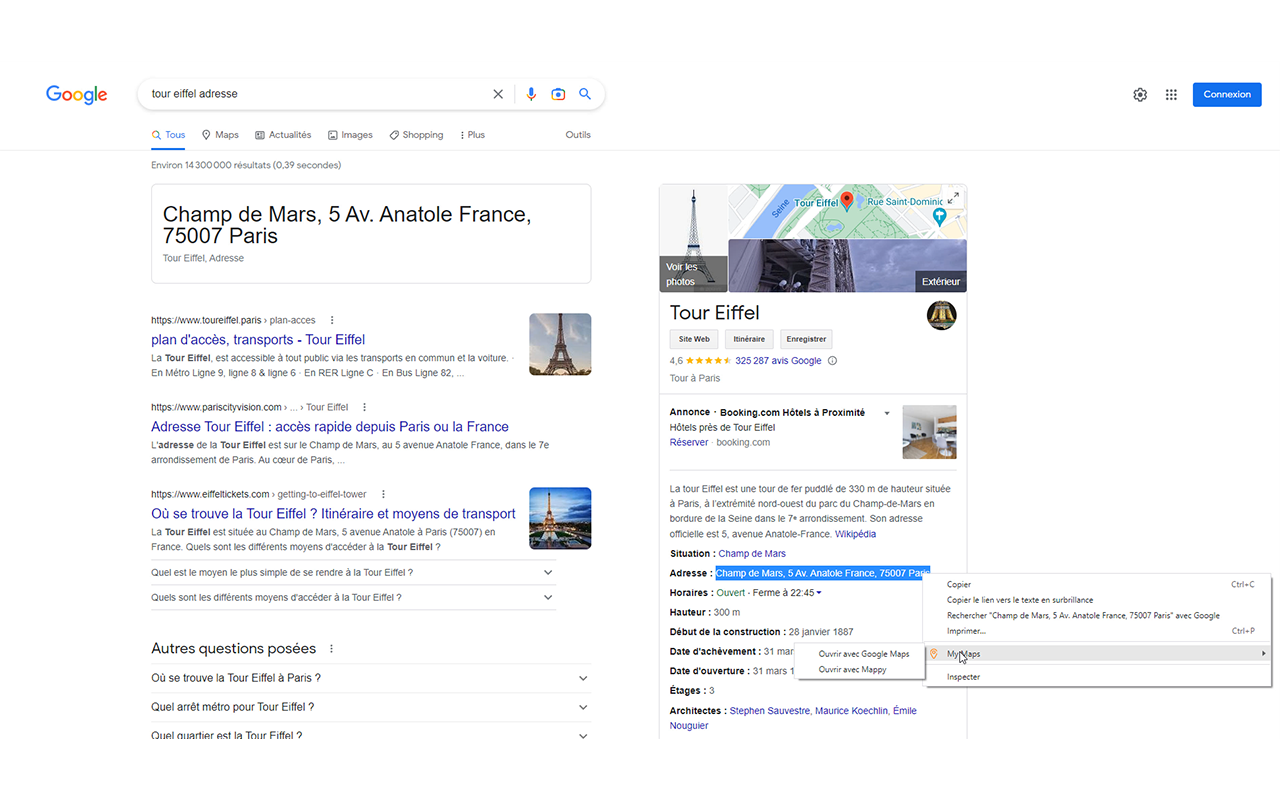Open Où se trouve la Tour Eiffel result
The image size is (1280, 800).
coord(333,514)
